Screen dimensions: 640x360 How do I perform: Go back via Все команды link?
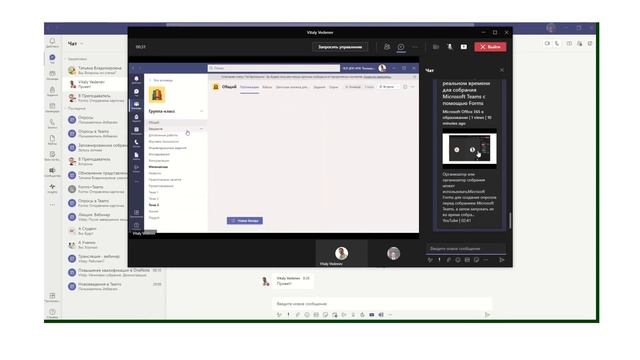pyautogui.click(x=161, y=80)
